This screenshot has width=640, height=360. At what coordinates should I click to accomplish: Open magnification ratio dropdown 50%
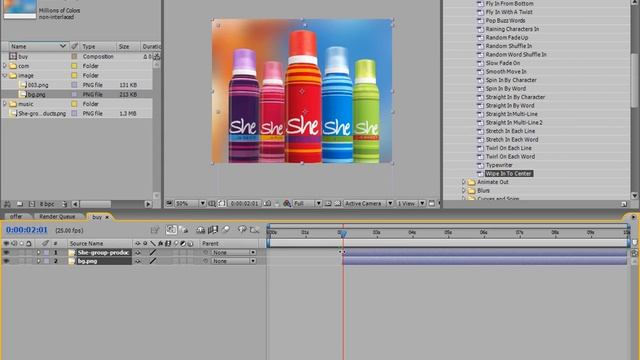(x=190, y=203)
